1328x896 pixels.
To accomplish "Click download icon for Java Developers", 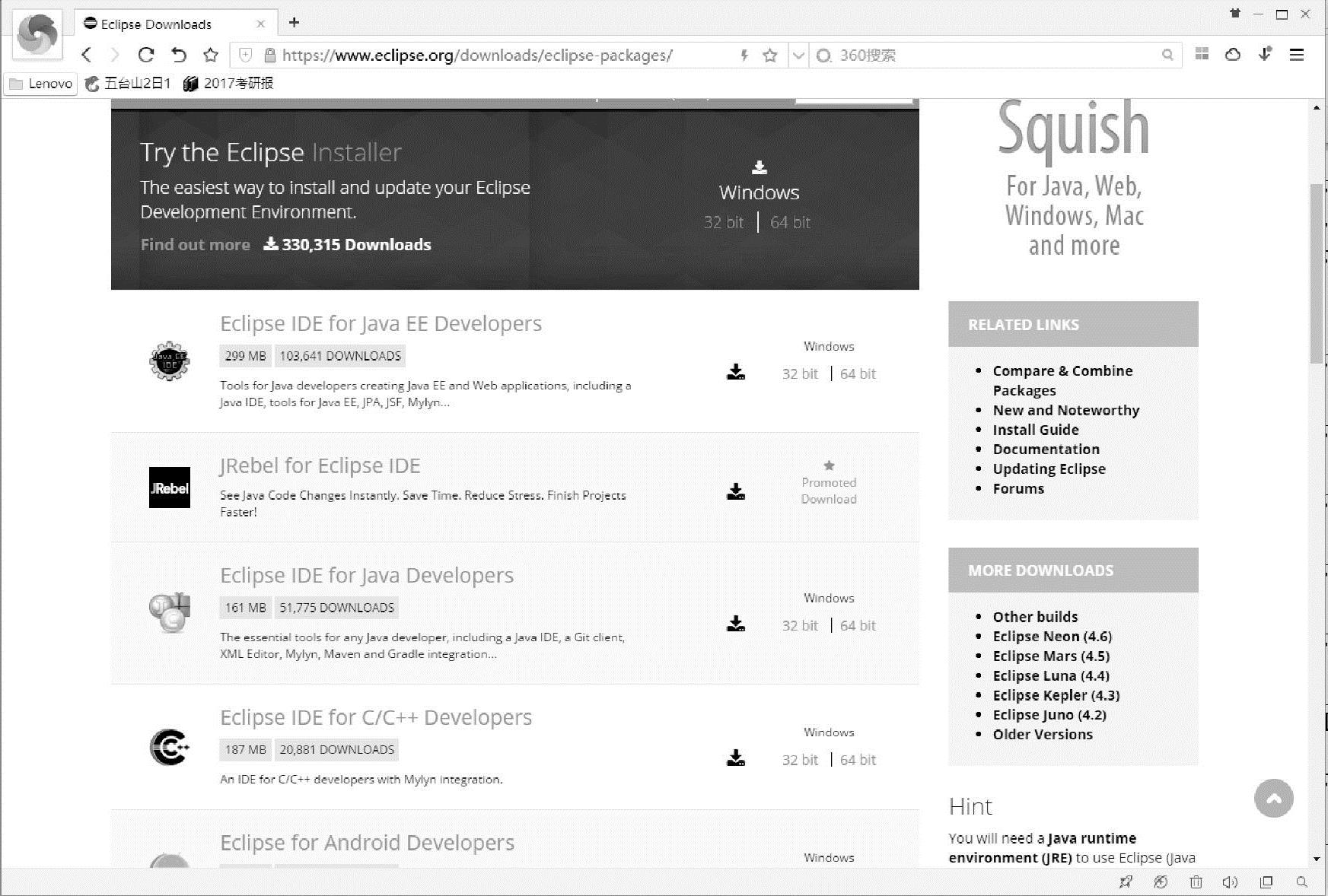I will pyautogui.click(x=736, y=624).
